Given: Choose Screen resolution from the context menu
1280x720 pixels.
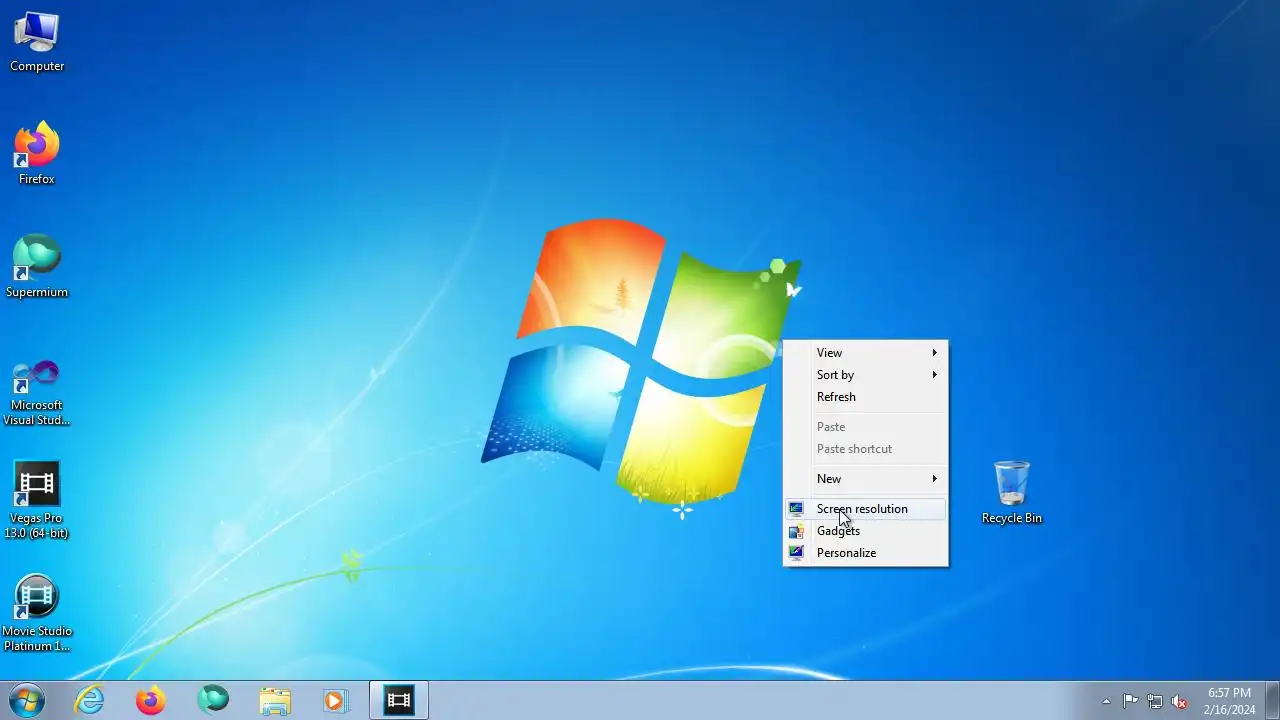Looking at the screenshot, I should coord(866,509).
